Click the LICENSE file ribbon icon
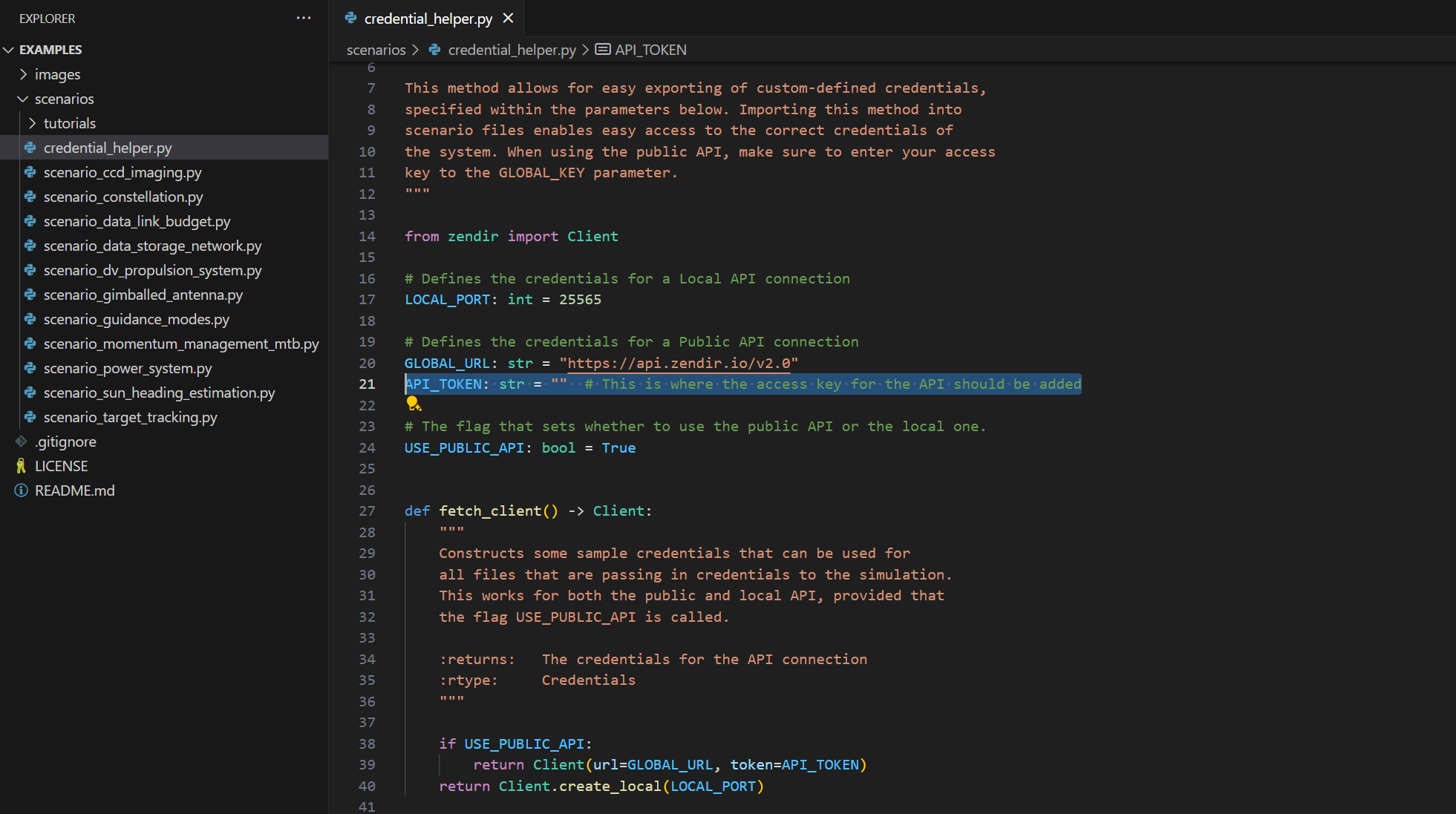Viewport: 1456px width, 814px height. (21, 466)
